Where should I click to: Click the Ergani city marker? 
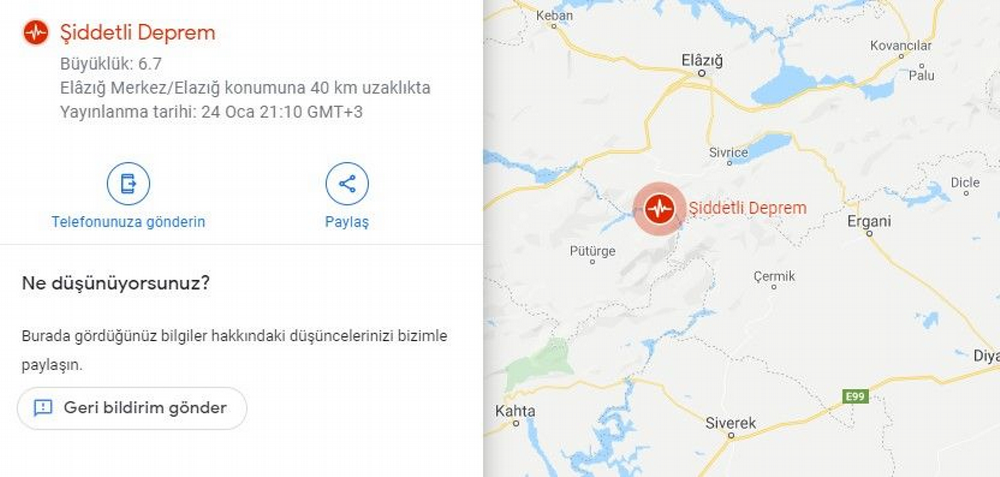tap(869, 234)
